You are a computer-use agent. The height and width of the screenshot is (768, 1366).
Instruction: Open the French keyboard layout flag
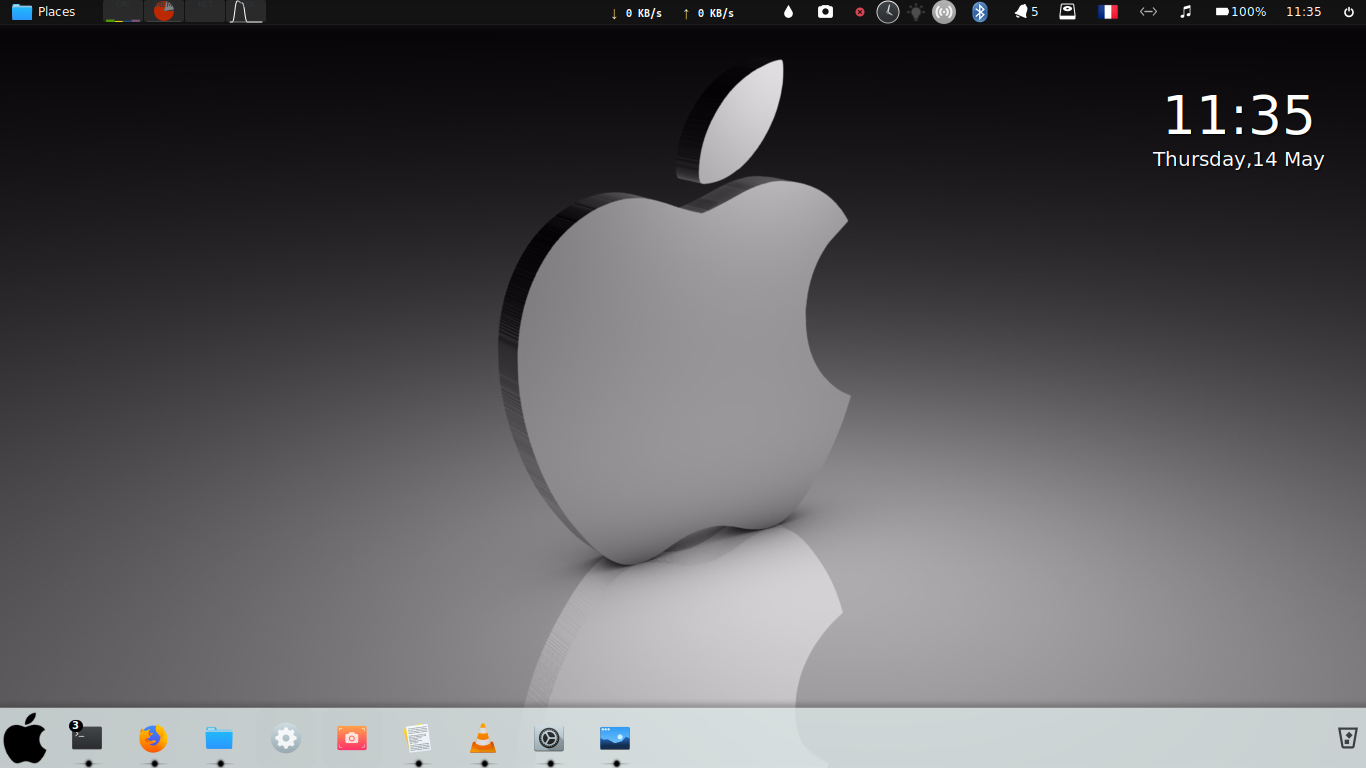[x=1108, y=12]
